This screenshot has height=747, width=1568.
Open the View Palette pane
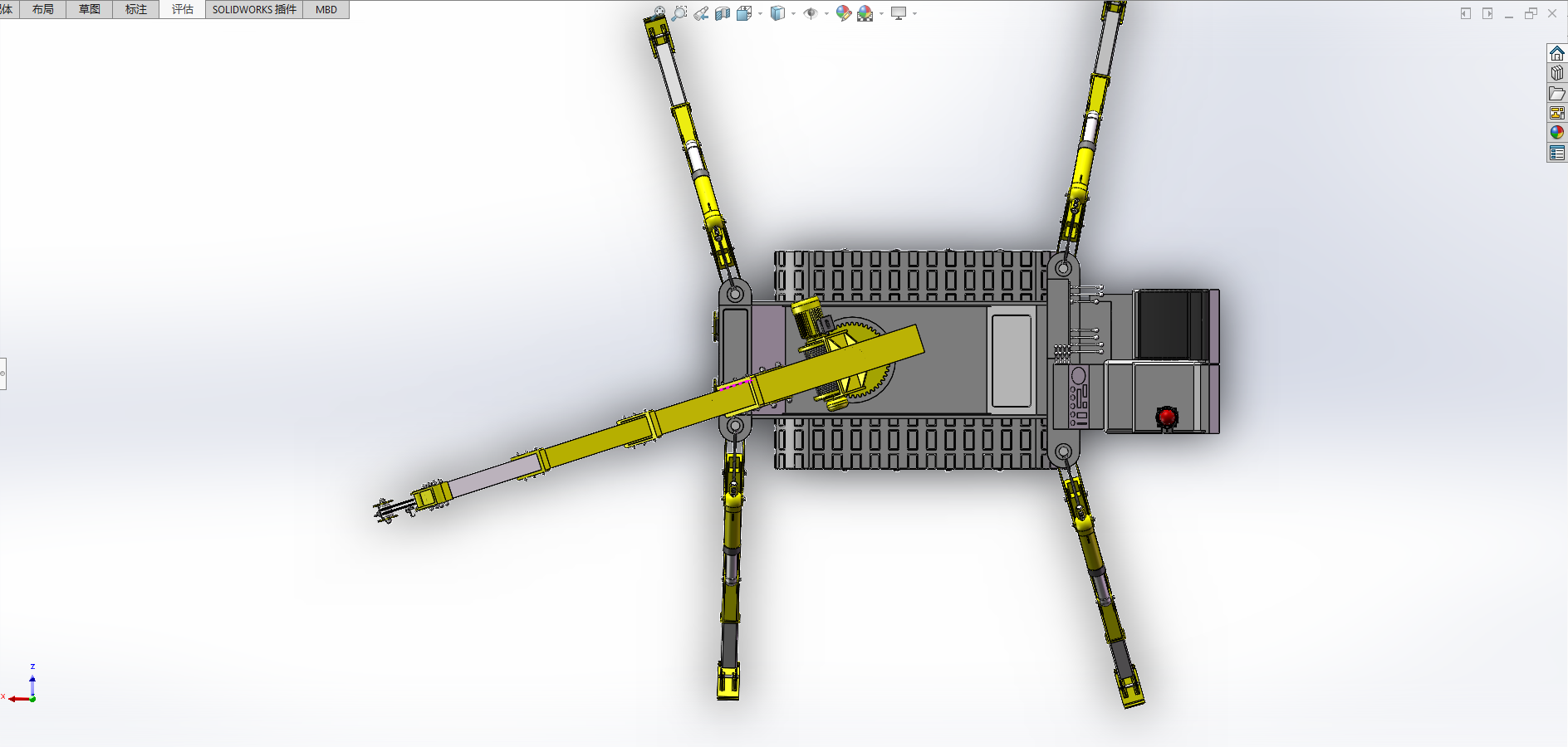point(1557,113)
